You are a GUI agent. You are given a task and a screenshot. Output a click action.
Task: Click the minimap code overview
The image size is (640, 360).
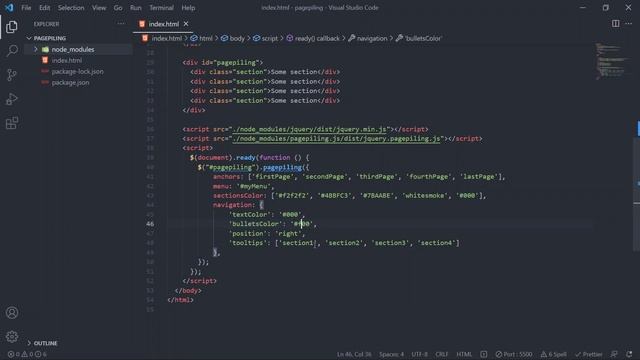click(x=611, y=61)
